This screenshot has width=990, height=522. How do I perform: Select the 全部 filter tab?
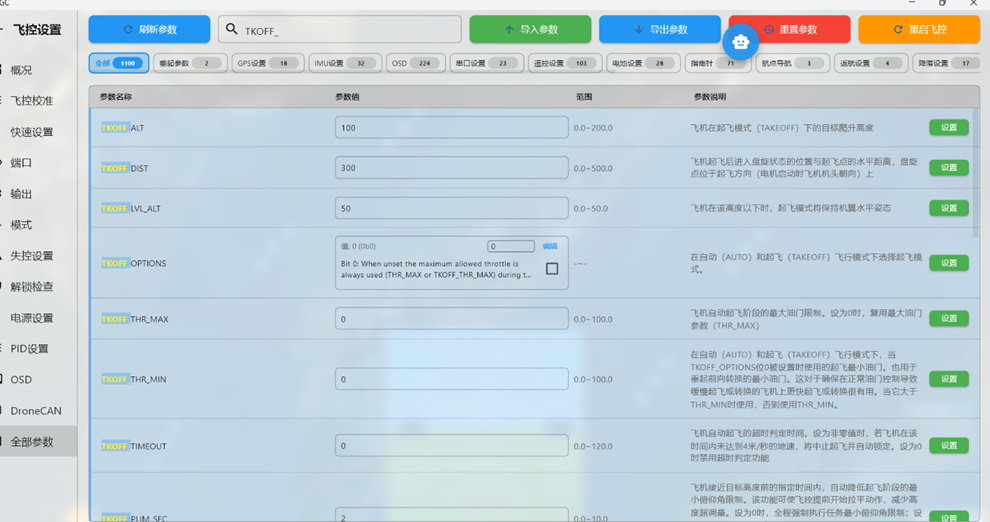118,63
